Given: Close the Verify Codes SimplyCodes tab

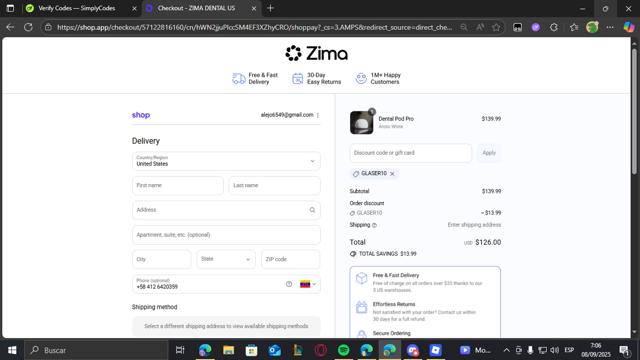Looking at the screenshot, I should [134, 8].
